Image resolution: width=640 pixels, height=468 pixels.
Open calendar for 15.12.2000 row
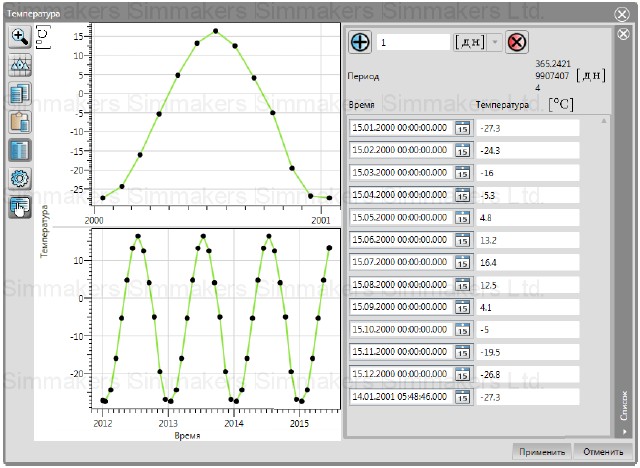(462, 374)
